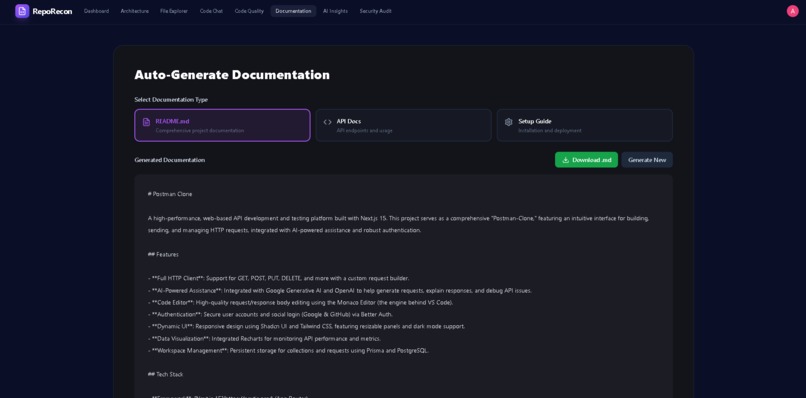Choose the API Docs documentation type
The height and width of the screenshot is (398, 806).
[404, 125]
